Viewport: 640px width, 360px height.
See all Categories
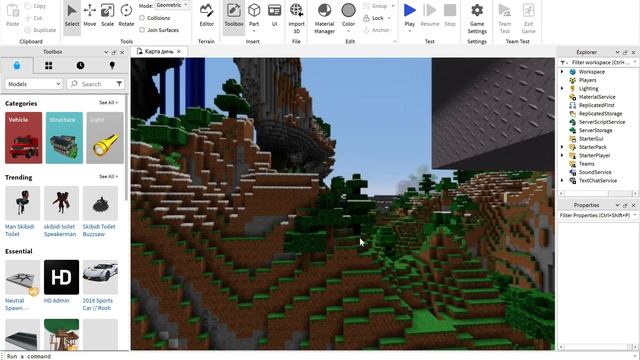pyautogui.click(x=108, y=103)
